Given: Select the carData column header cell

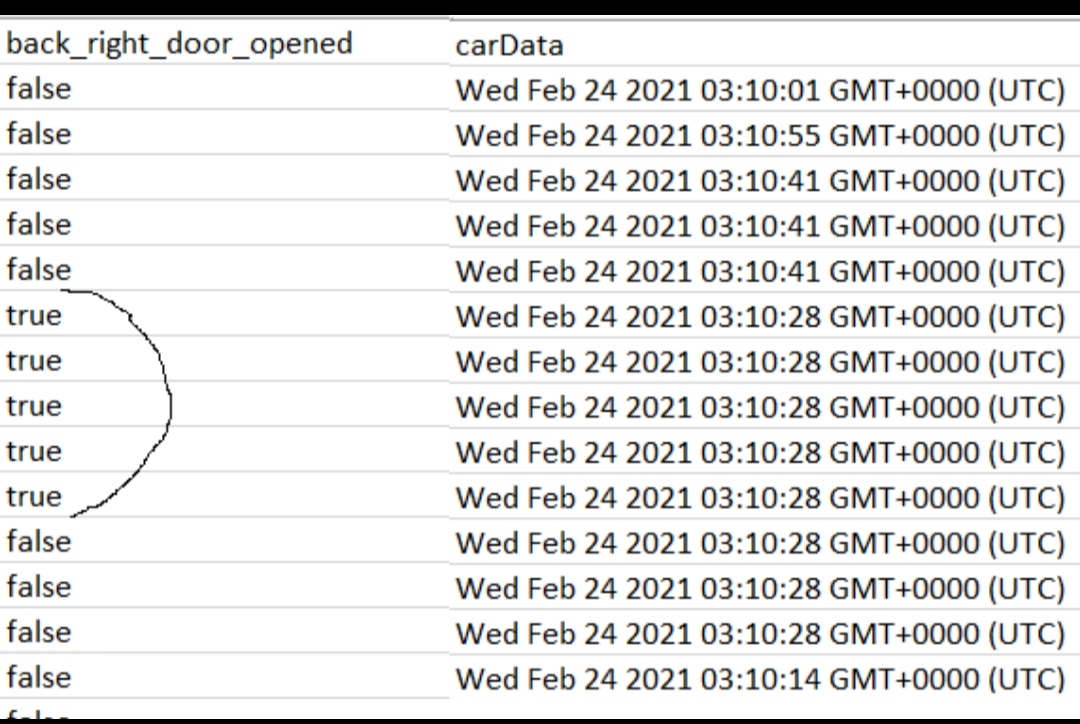Looking at the screenshot, I should click(x=509, y=45).
